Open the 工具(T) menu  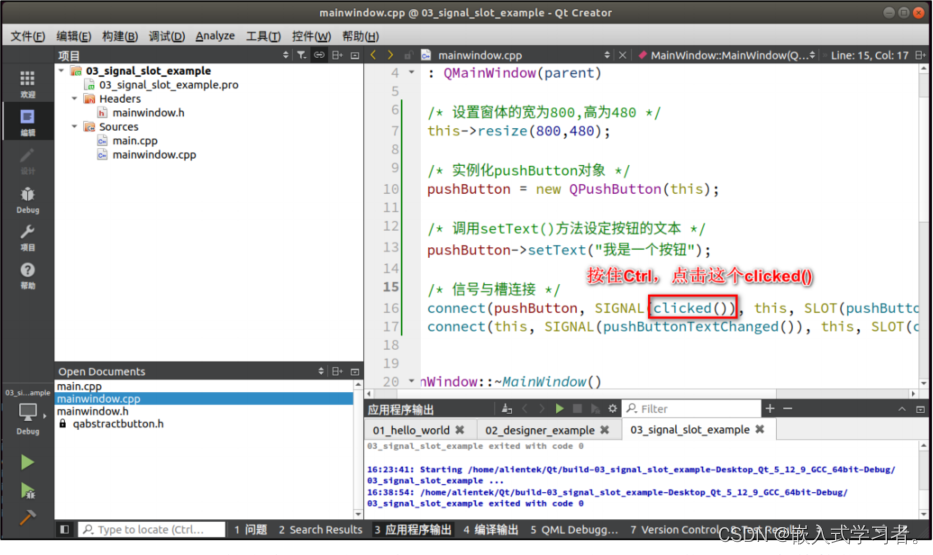click(x=263, y=36)
